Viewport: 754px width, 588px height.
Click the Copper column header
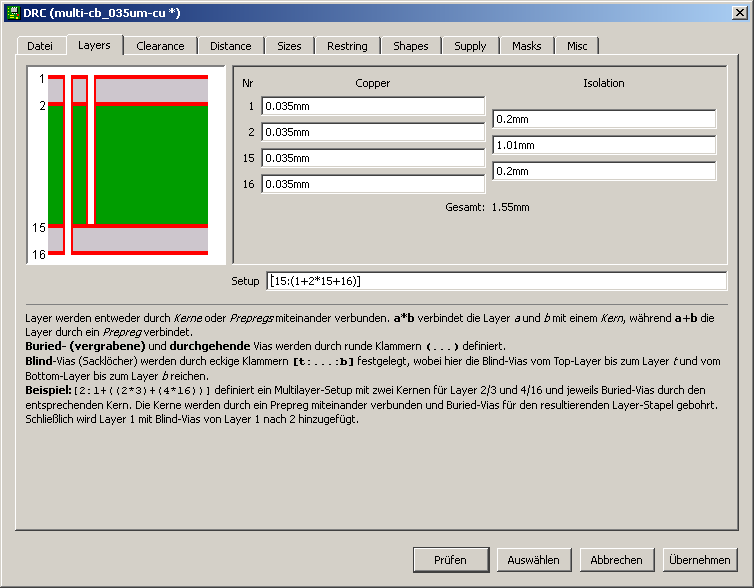click(x=373, y=83)
